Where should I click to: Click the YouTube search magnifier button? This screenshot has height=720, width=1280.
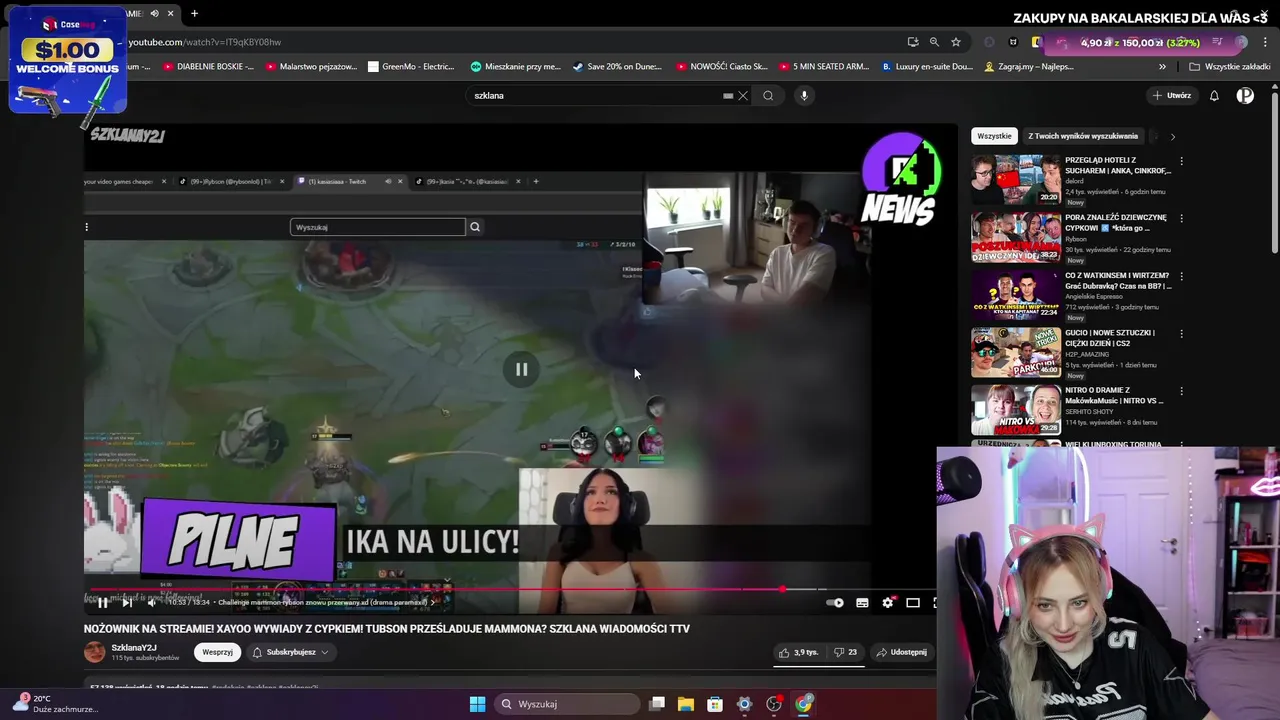pos(768,96)
